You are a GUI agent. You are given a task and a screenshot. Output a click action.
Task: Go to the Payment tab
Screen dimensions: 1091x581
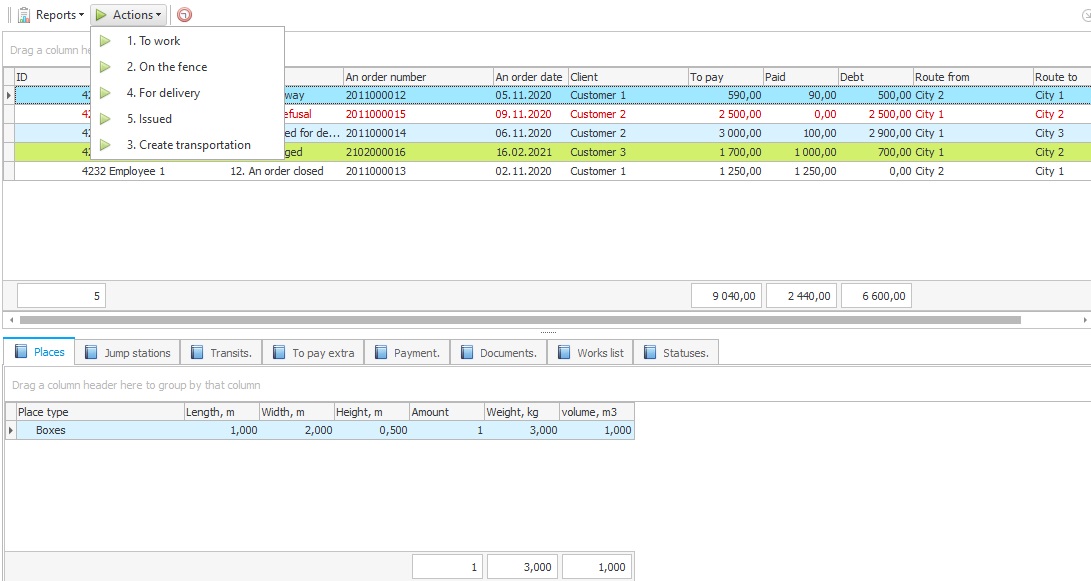point(407,352)
